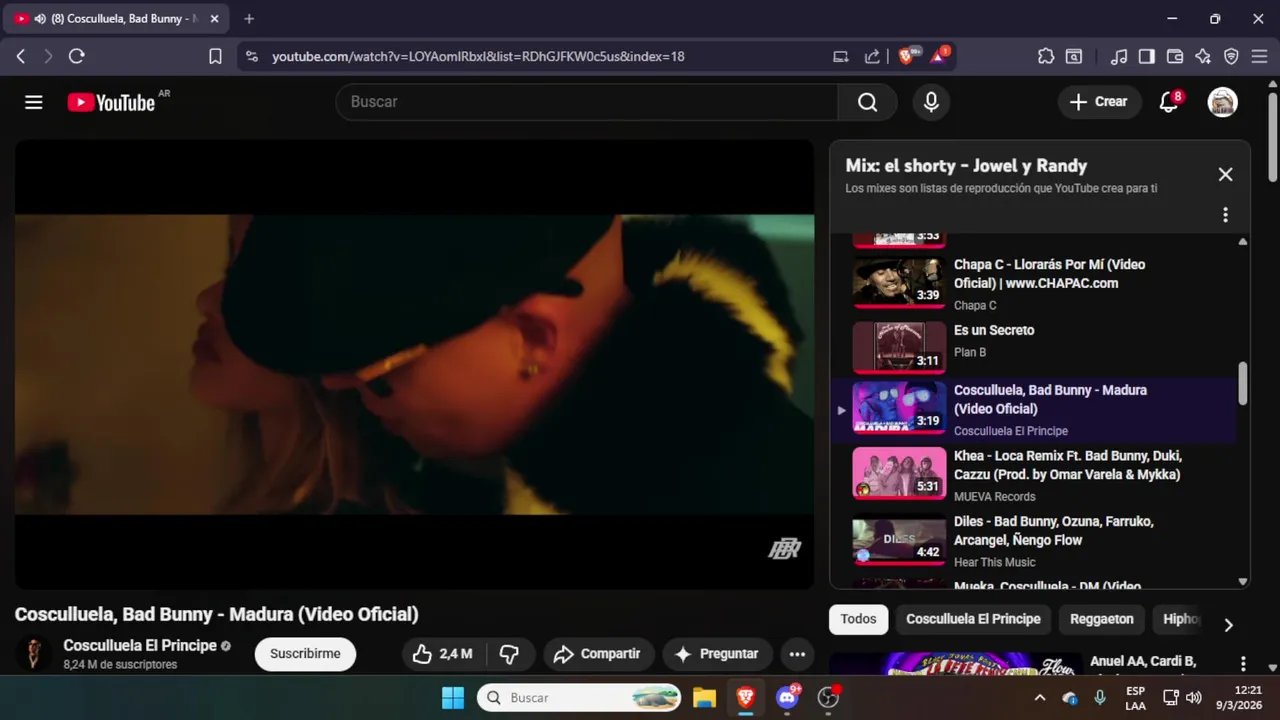The width and height of the screenshot is (1280, 720).
Task: Toggle the Brave sidebar panel
Action: (x=1147, y=57)
